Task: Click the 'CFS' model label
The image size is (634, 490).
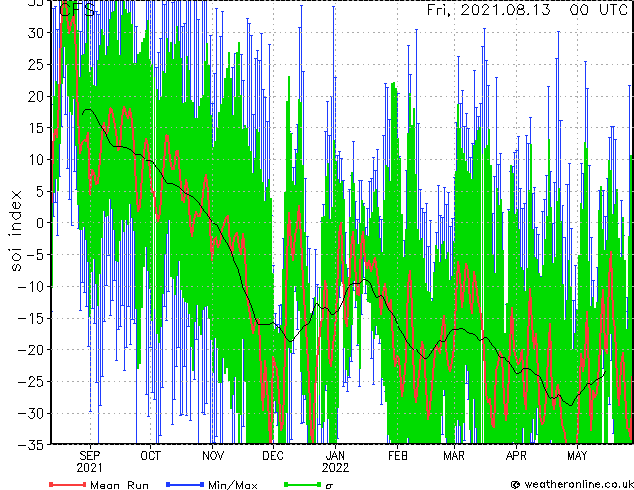Action: point(77,10)
